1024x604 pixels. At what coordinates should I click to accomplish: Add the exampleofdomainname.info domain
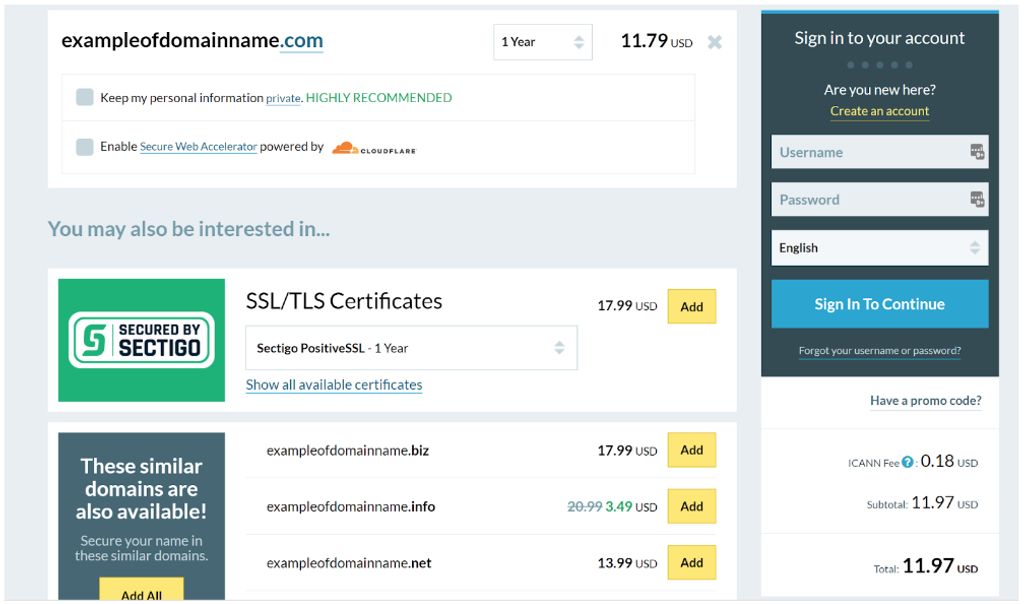[691, 506]
